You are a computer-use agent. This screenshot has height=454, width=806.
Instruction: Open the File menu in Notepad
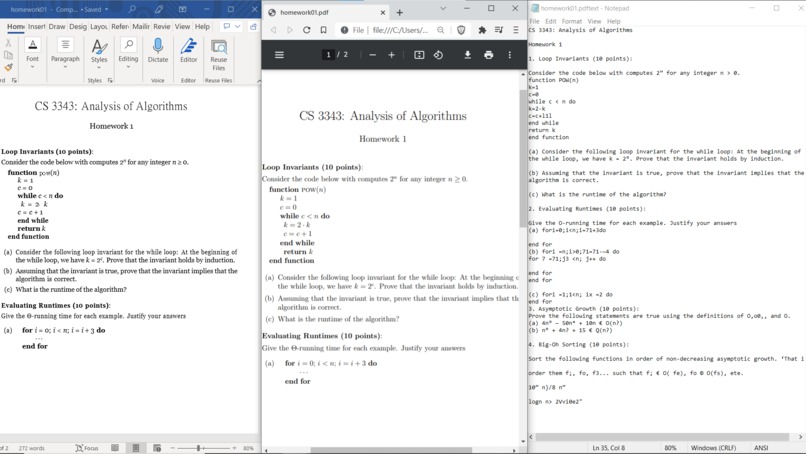pos(535,22)
